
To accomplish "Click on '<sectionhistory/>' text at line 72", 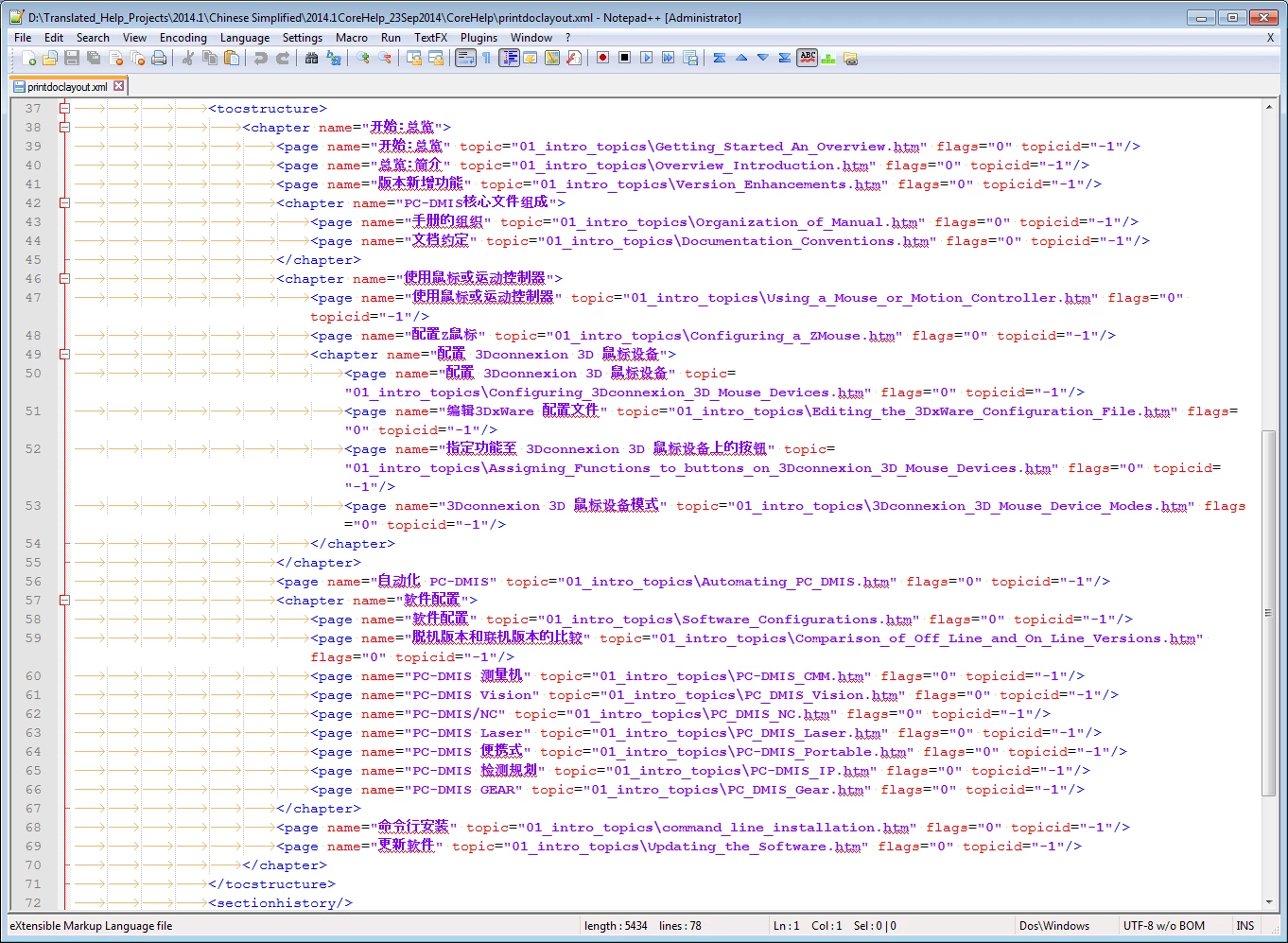I will 280,902.
